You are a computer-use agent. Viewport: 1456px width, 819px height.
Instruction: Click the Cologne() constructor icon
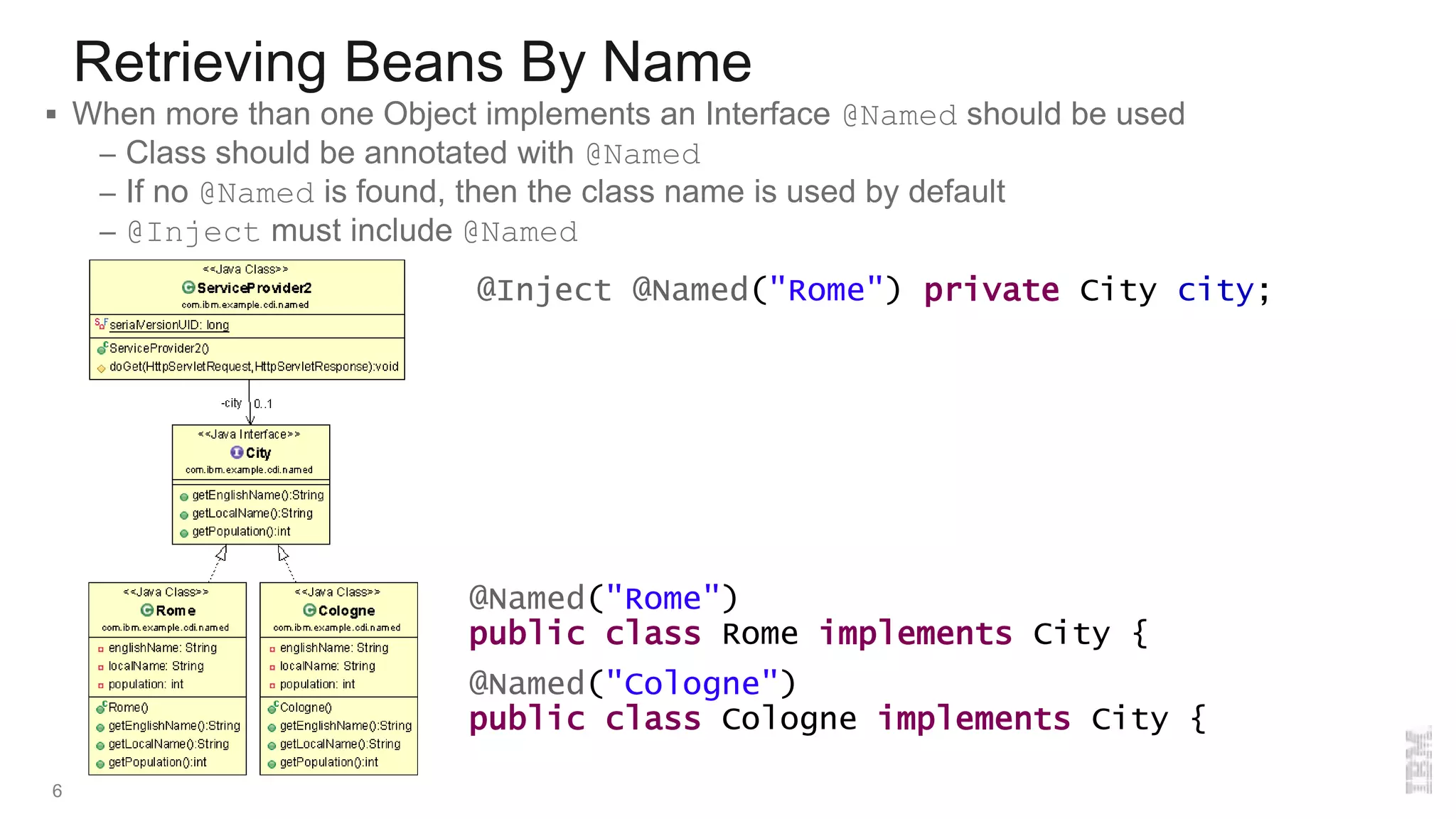click(272, 707)
